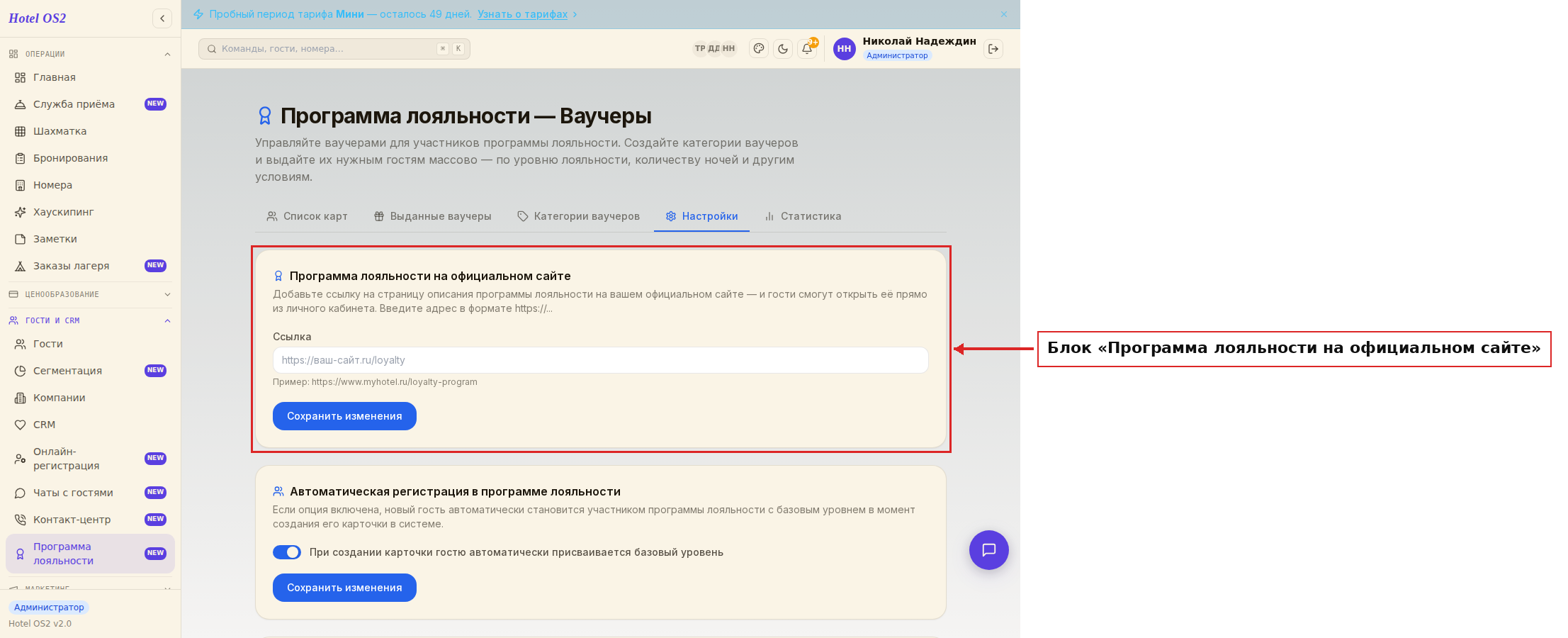Open Номера in the sidebar

click(x=90, y=185)
